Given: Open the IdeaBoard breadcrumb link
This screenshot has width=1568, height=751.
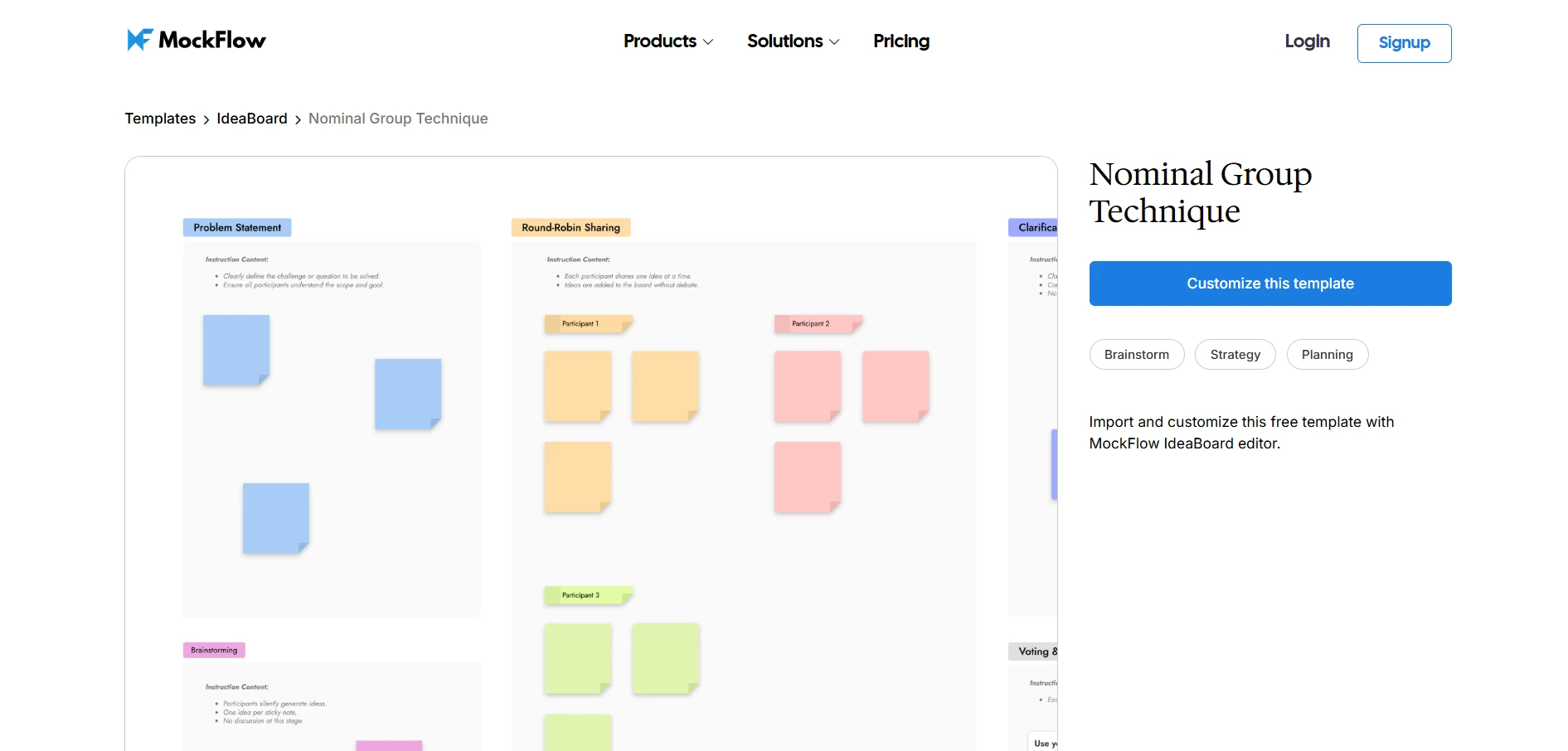Looking at the screenshot, I should tap(251, 119).
